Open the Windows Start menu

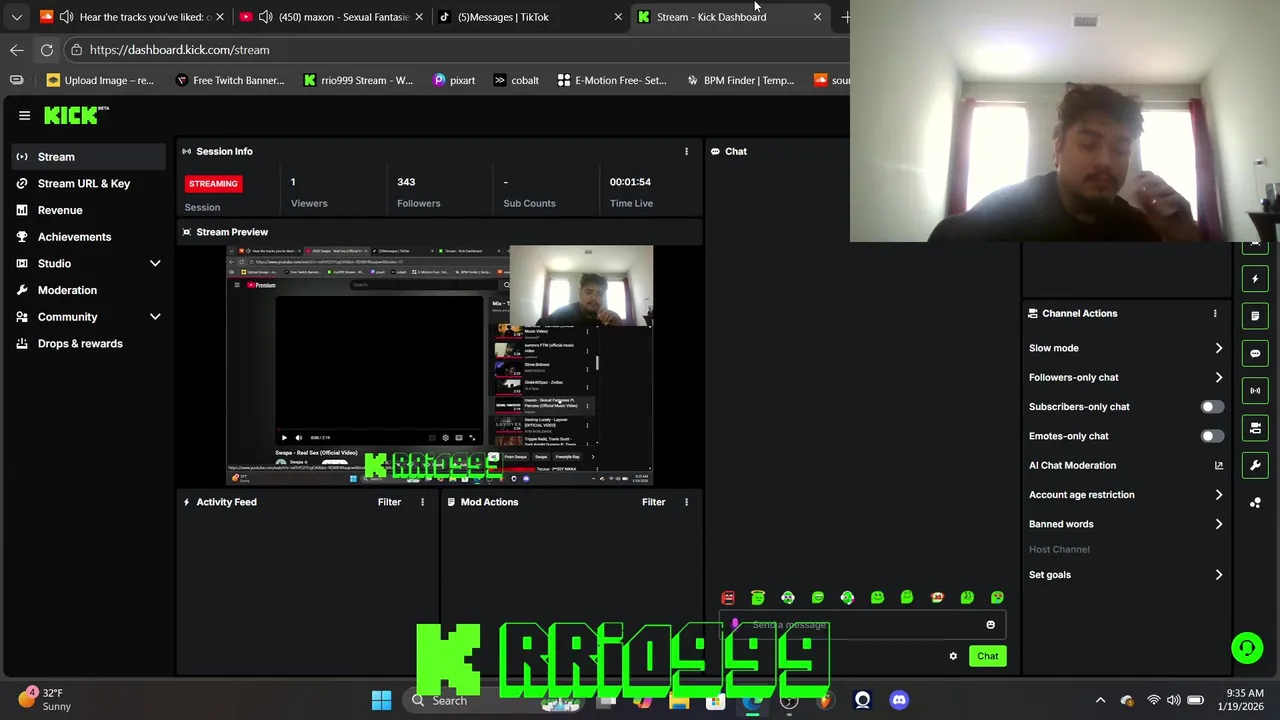381,700
